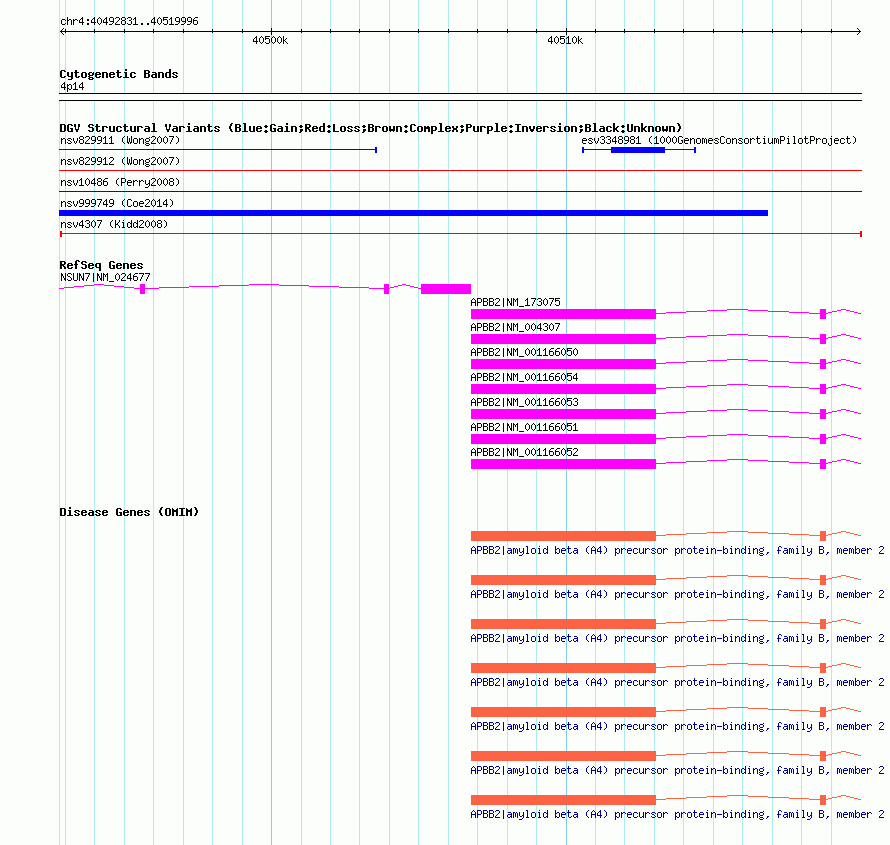Click the thick blue esv3348981 variant block

[x=638, y=150]
